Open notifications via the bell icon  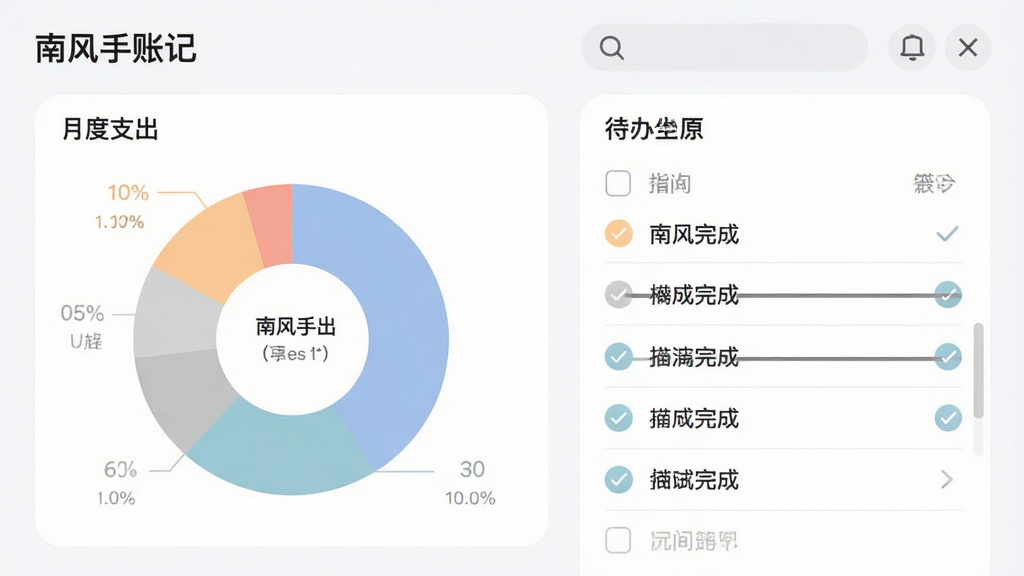tap(912, 48)
